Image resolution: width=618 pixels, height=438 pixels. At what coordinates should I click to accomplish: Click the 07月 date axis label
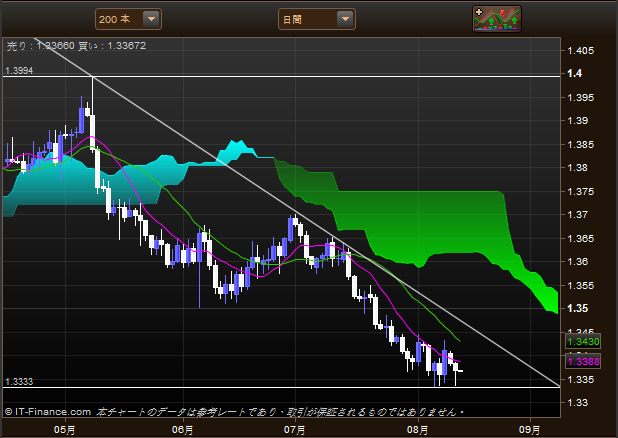click(294, 429)
